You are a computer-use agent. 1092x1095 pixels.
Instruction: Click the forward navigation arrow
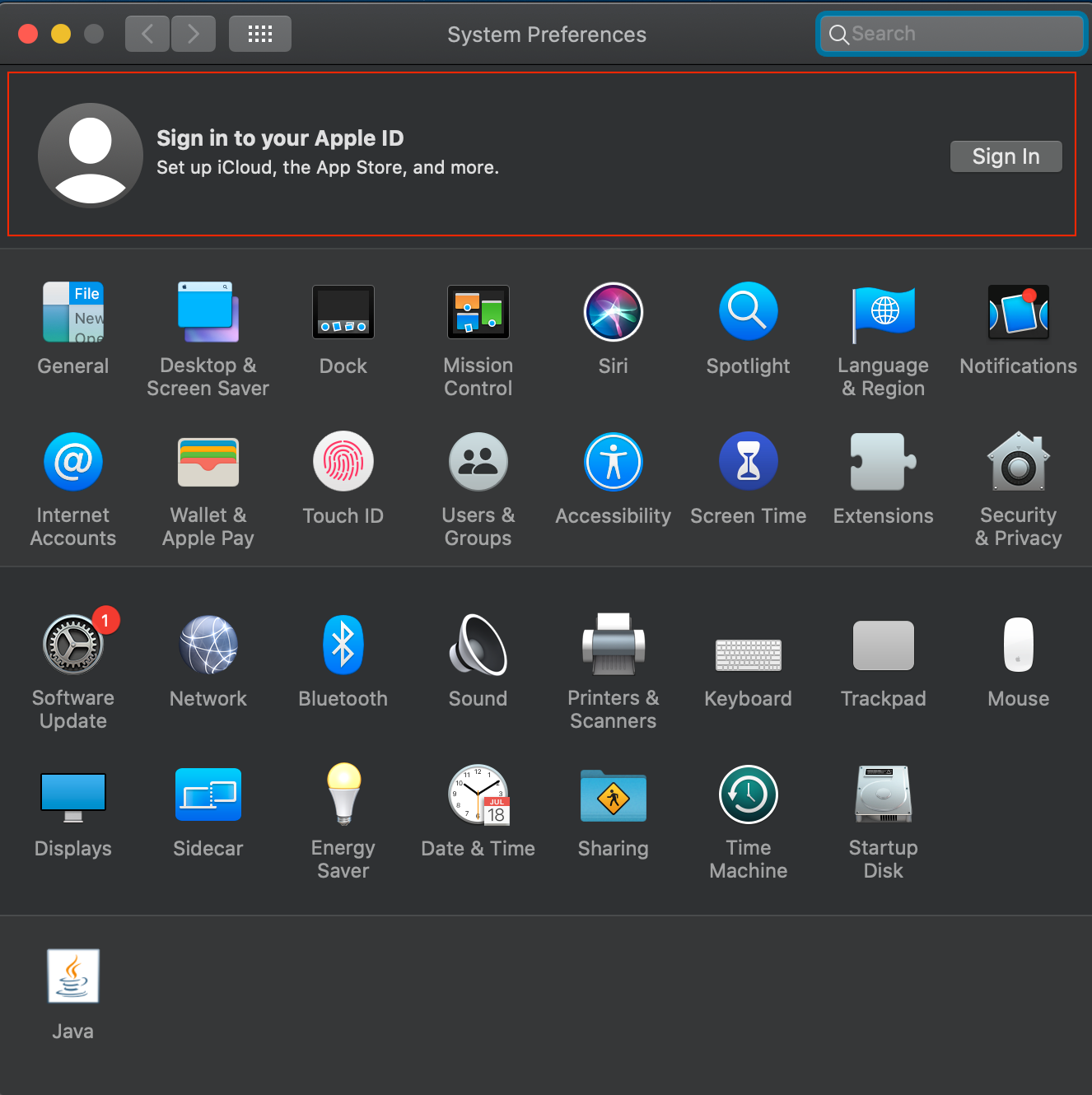click(194, 34)
